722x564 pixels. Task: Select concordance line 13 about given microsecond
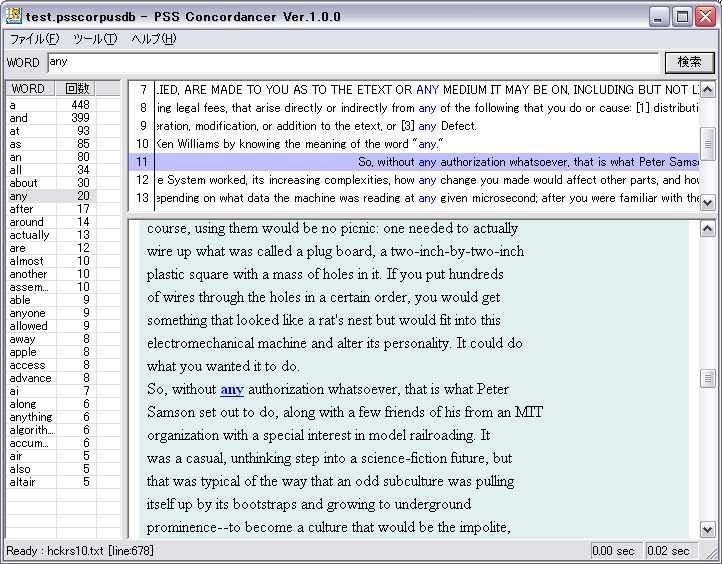tap(414, 198)
